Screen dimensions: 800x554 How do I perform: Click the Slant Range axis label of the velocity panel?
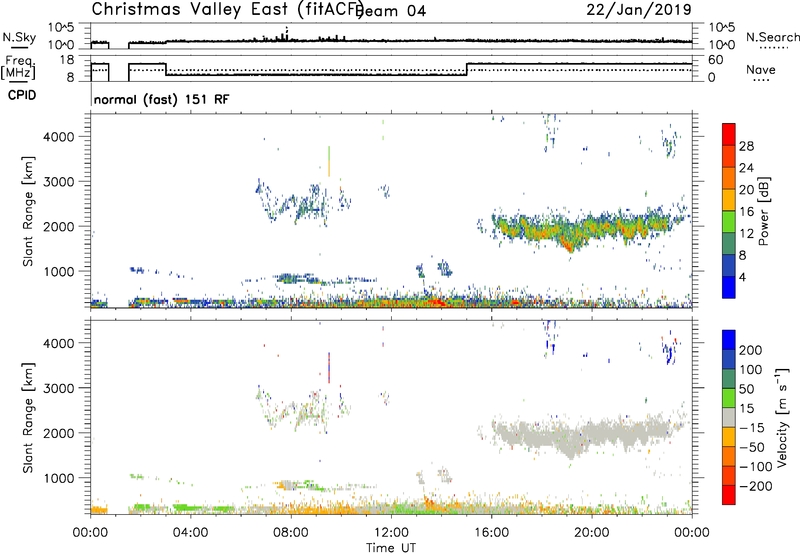pos(28,417)
